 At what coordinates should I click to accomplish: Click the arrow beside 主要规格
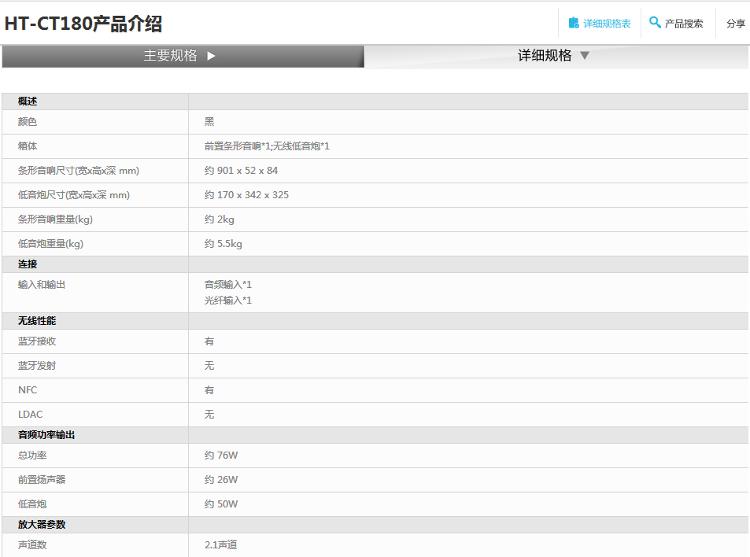pyautogui.click(x=211, y=56)
